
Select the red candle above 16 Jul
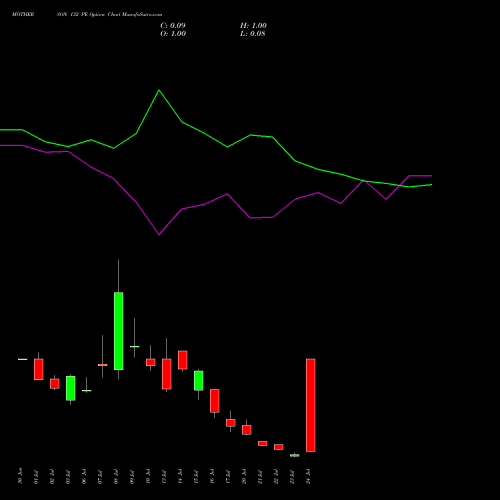215,401
